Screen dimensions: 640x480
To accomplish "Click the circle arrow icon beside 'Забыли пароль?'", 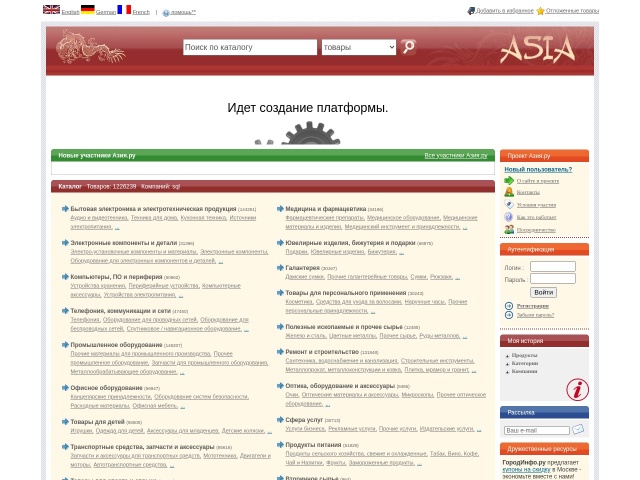I will (x=509, y=315).
